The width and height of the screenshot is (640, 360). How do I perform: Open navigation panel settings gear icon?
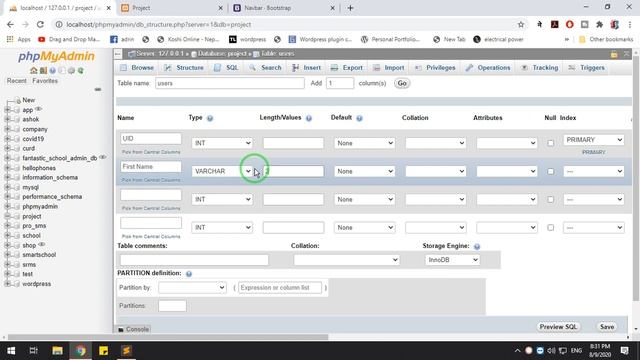tap(71, 71)
